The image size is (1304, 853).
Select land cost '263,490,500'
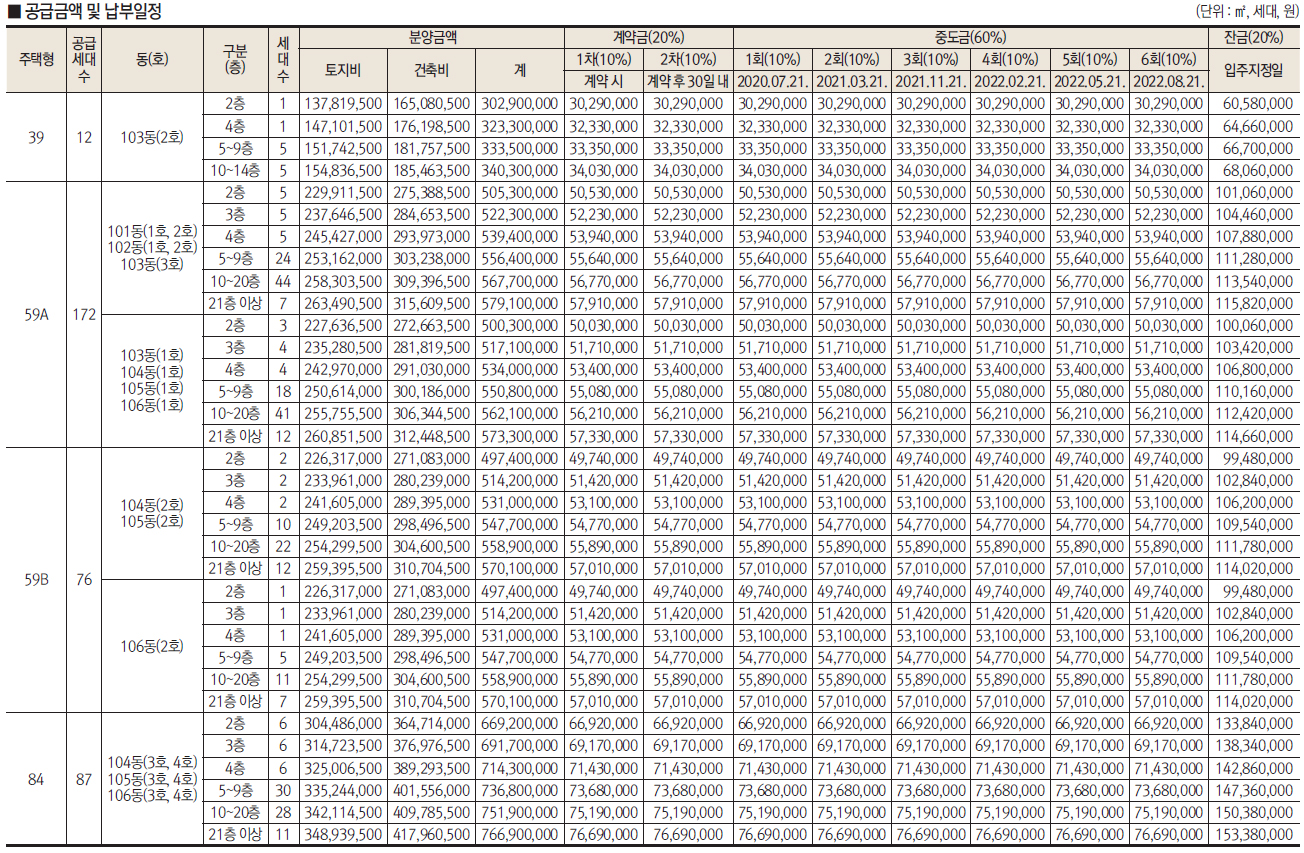point(343,303)
